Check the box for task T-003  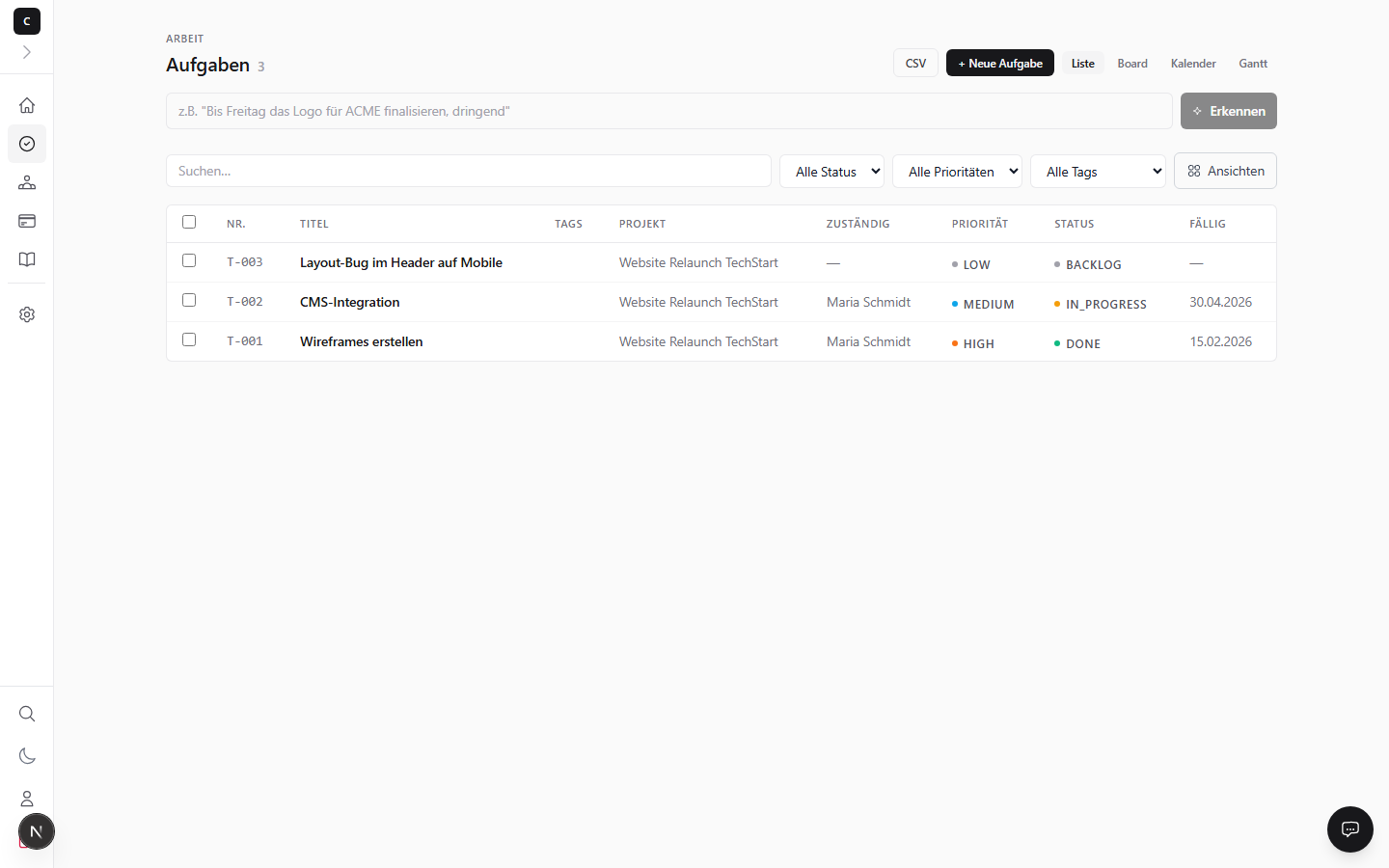coord(189,260)
